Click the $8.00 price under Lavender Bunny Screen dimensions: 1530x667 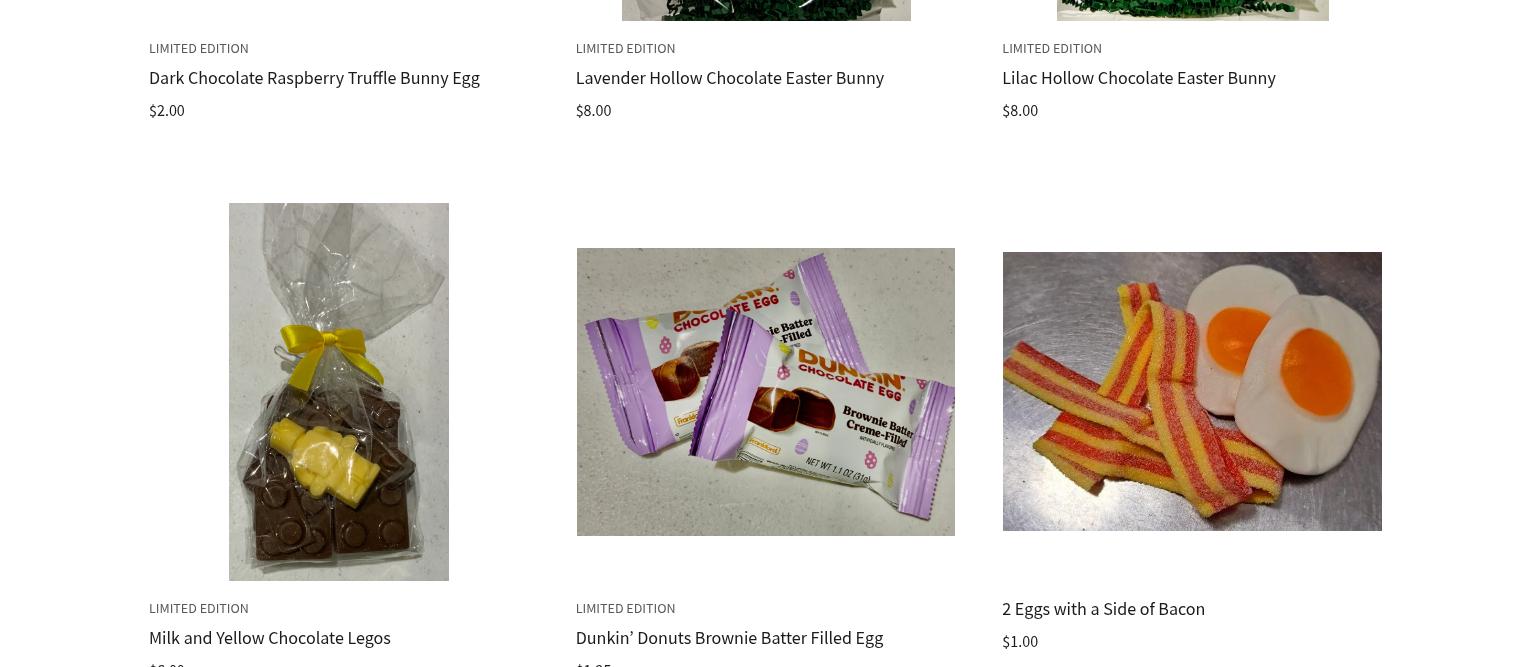click(593, 111)
